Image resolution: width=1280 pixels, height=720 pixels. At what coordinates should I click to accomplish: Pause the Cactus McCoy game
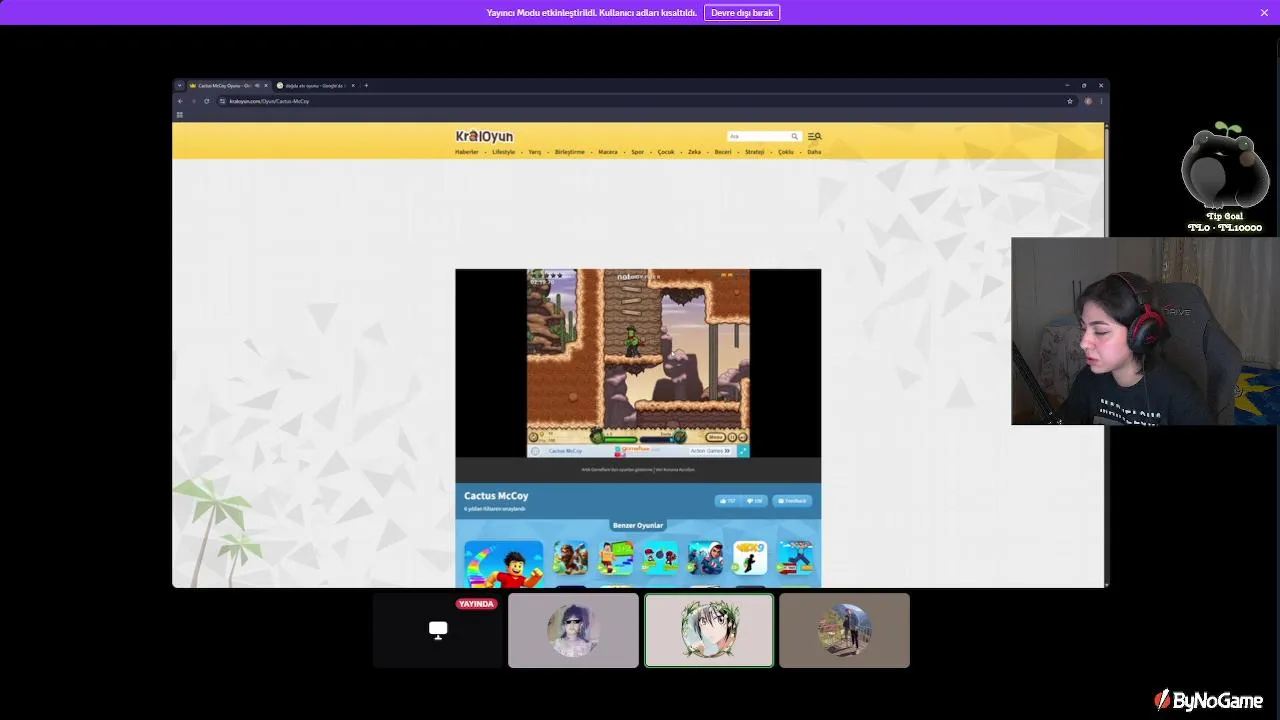pos(732,437)
